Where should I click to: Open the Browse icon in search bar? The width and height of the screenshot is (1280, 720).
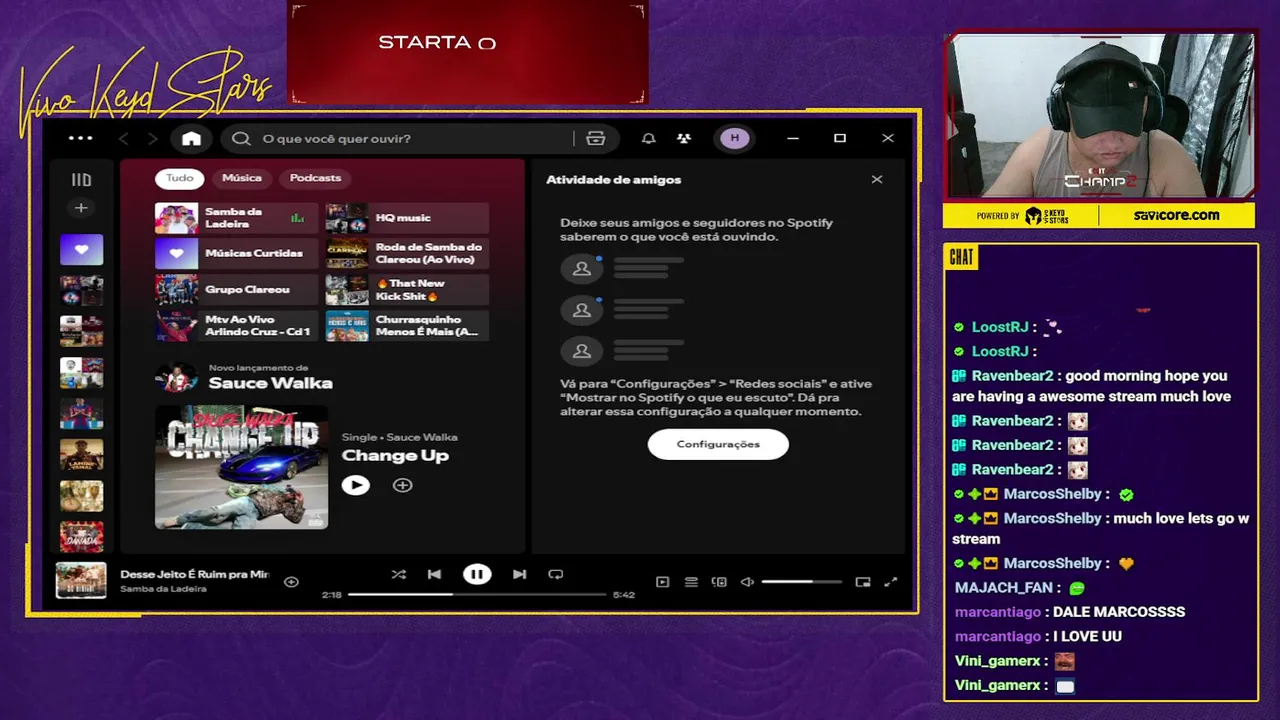click(596, 138)
